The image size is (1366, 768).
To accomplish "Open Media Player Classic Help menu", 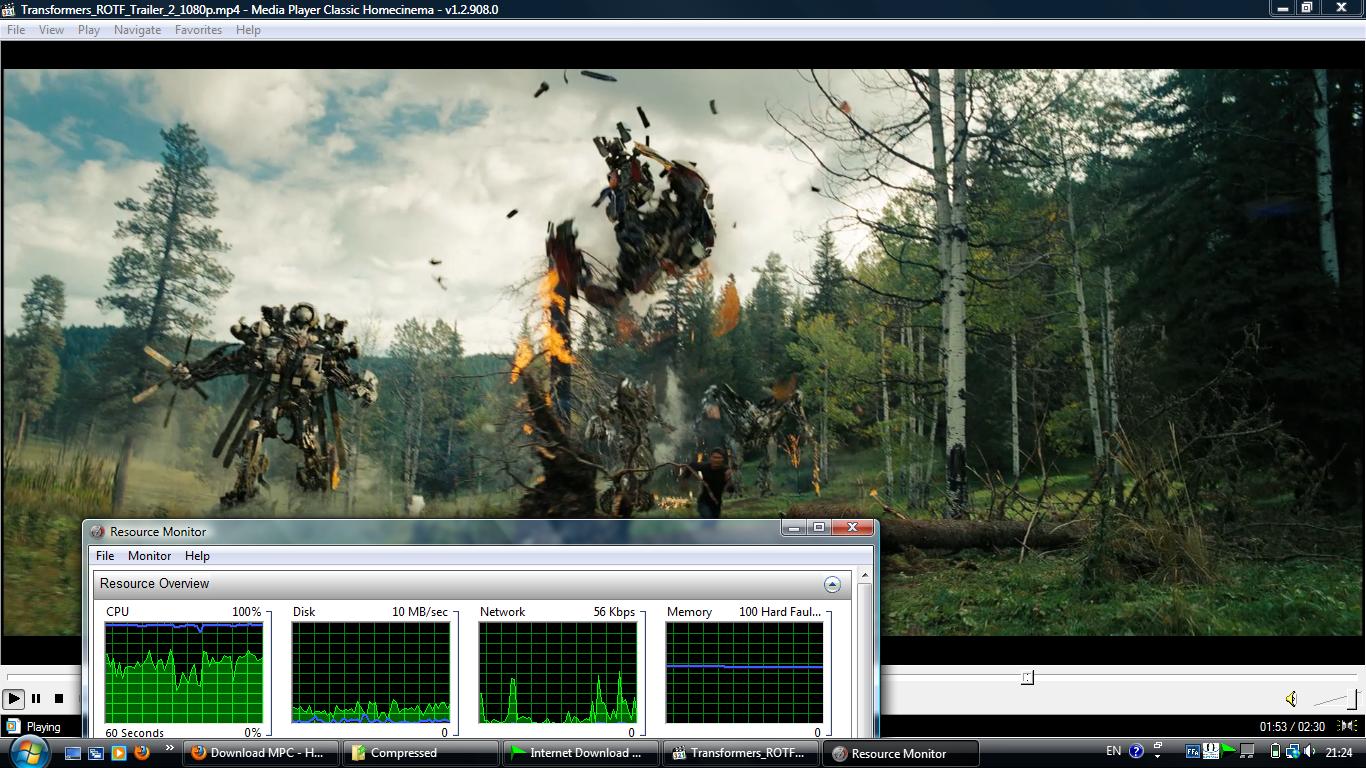I will point(248,30).
